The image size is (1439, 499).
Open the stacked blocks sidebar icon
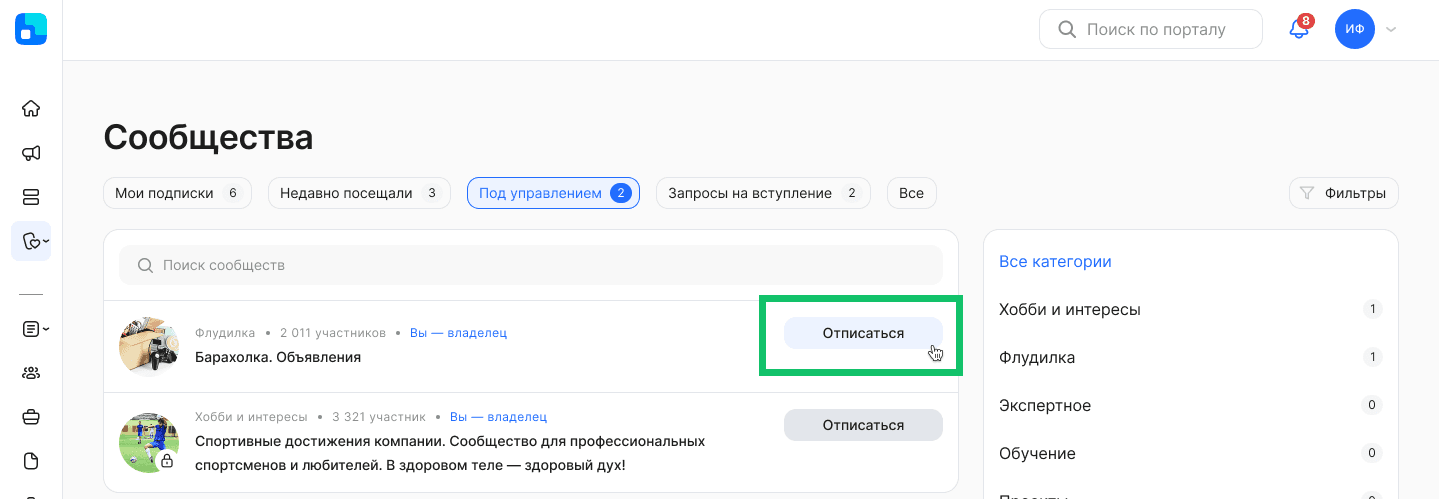[x=31, y=197]
